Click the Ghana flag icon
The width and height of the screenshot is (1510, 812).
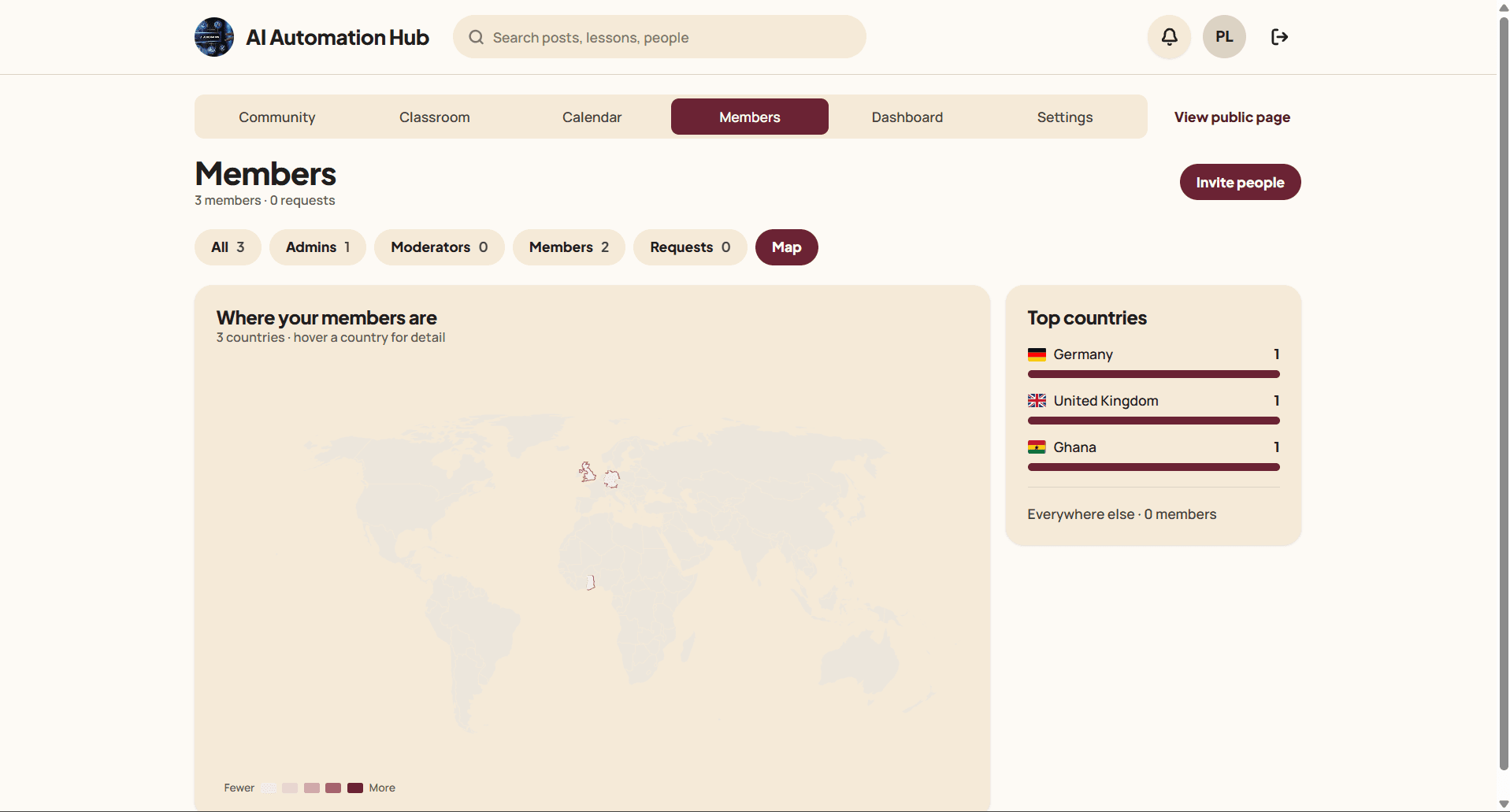[x=1037, y=447]
